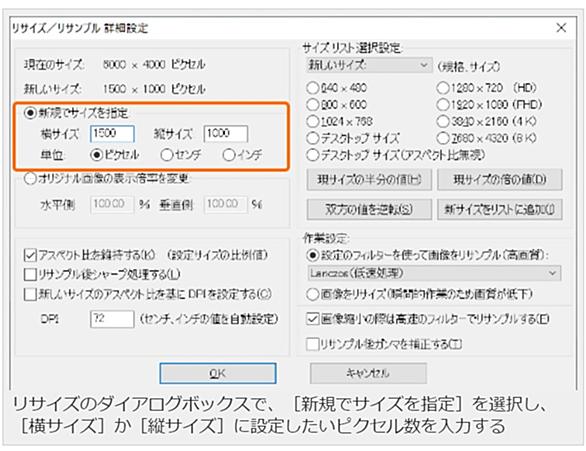Open the Lanczos filter dropdown
Viewport: 586px width, 451px height.
[434, 273]
